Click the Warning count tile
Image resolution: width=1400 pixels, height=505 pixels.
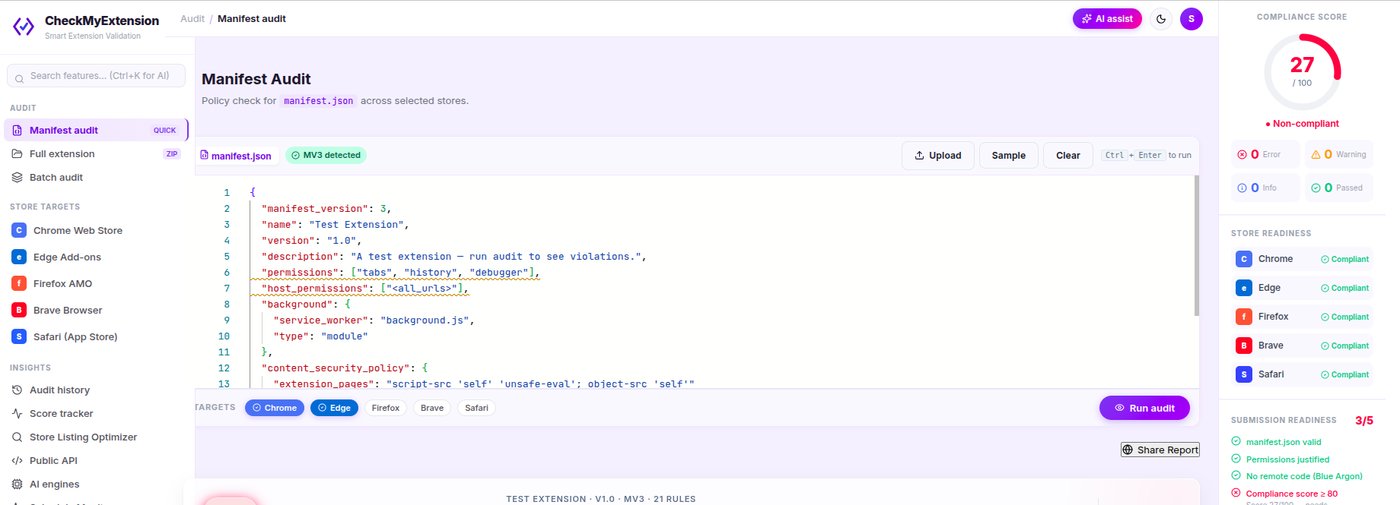pyautogui.click(x=1340, y=154)
